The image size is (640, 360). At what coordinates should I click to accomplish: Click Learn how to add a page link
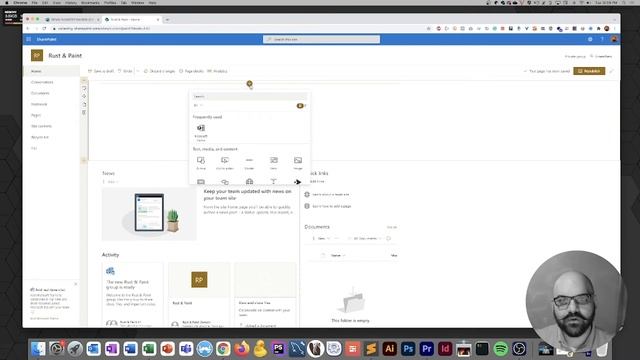pyautogui.click(x=331, y=206)
